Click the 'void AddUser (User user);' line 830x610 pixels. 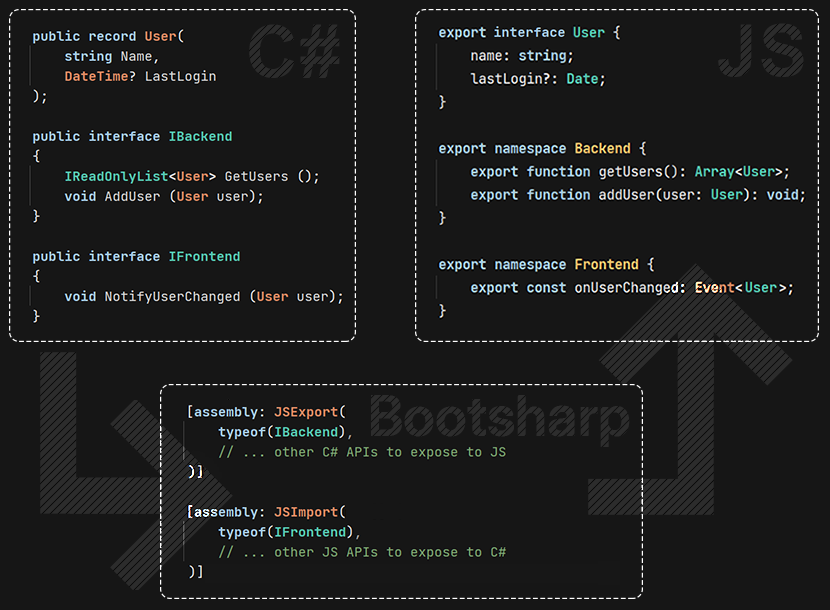pyautogui.click(x=164, y=196)
